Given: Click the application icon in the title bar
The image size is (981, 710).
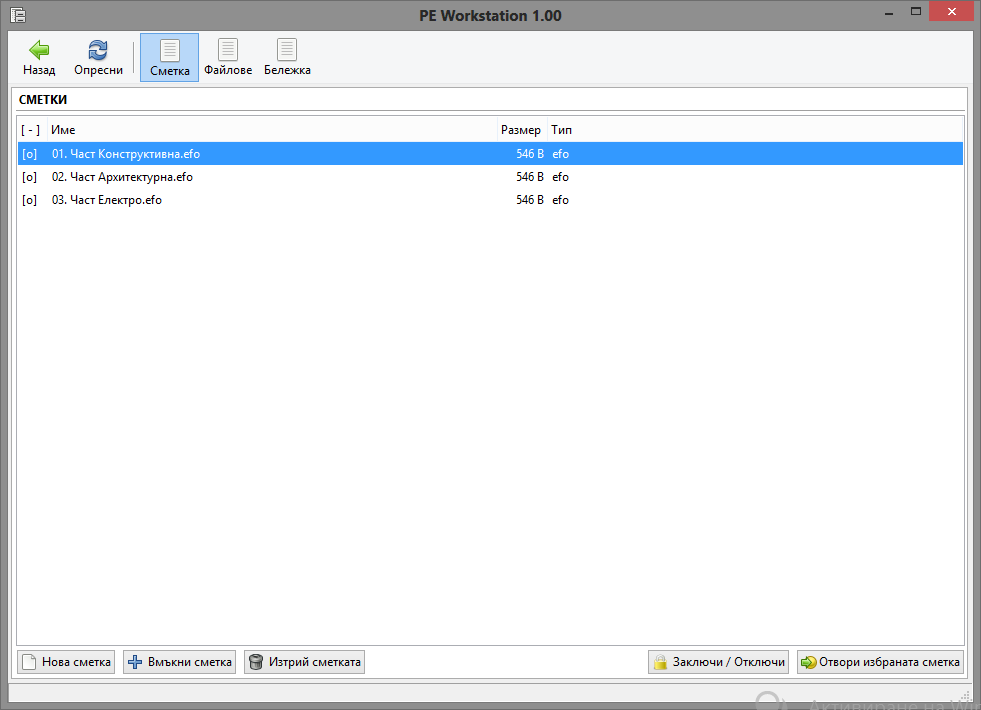Looking at the screenshot, I should coord(17,15).
